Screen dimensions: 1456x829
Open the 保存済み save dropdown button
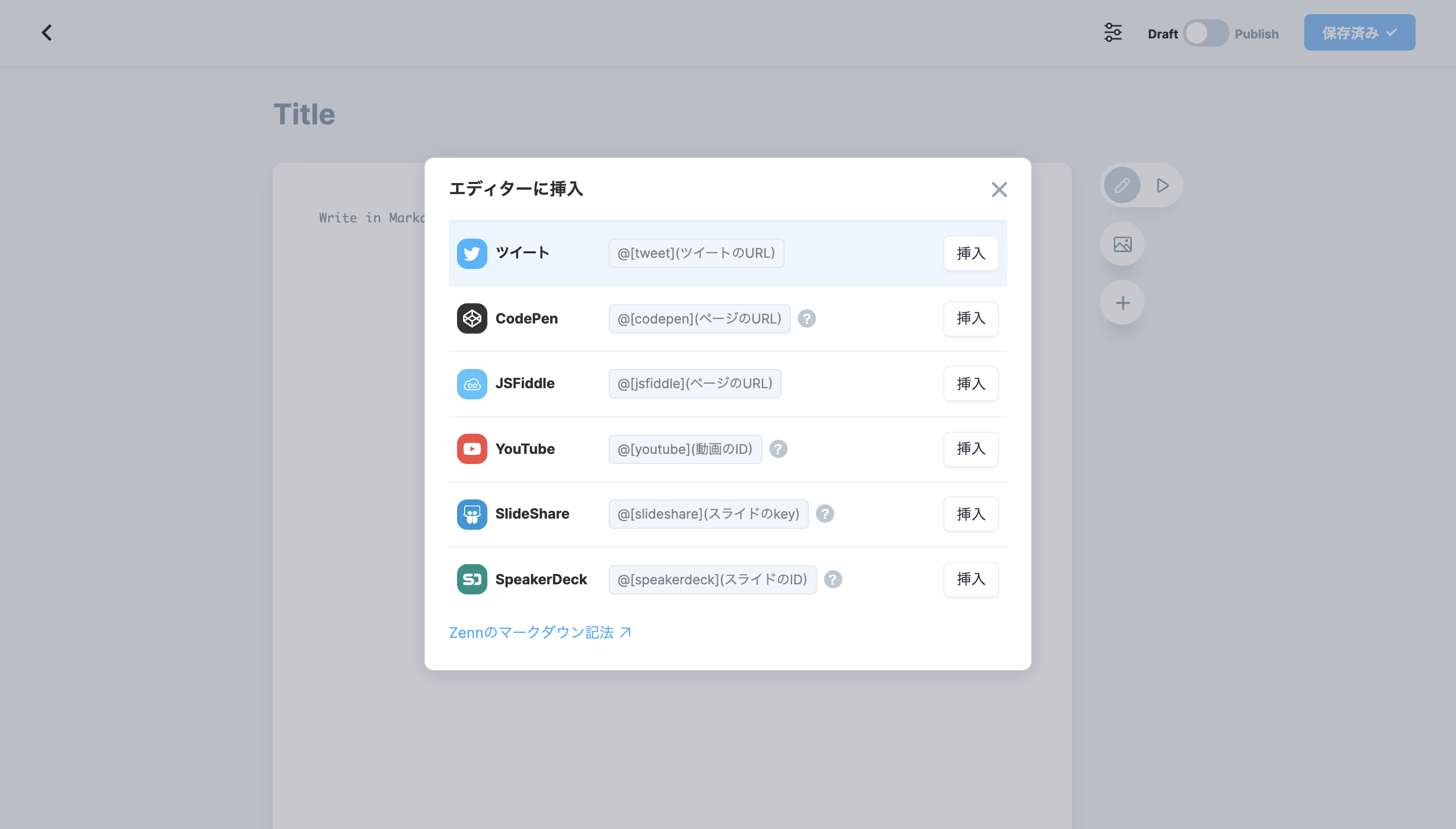(x=1359, y=32)
